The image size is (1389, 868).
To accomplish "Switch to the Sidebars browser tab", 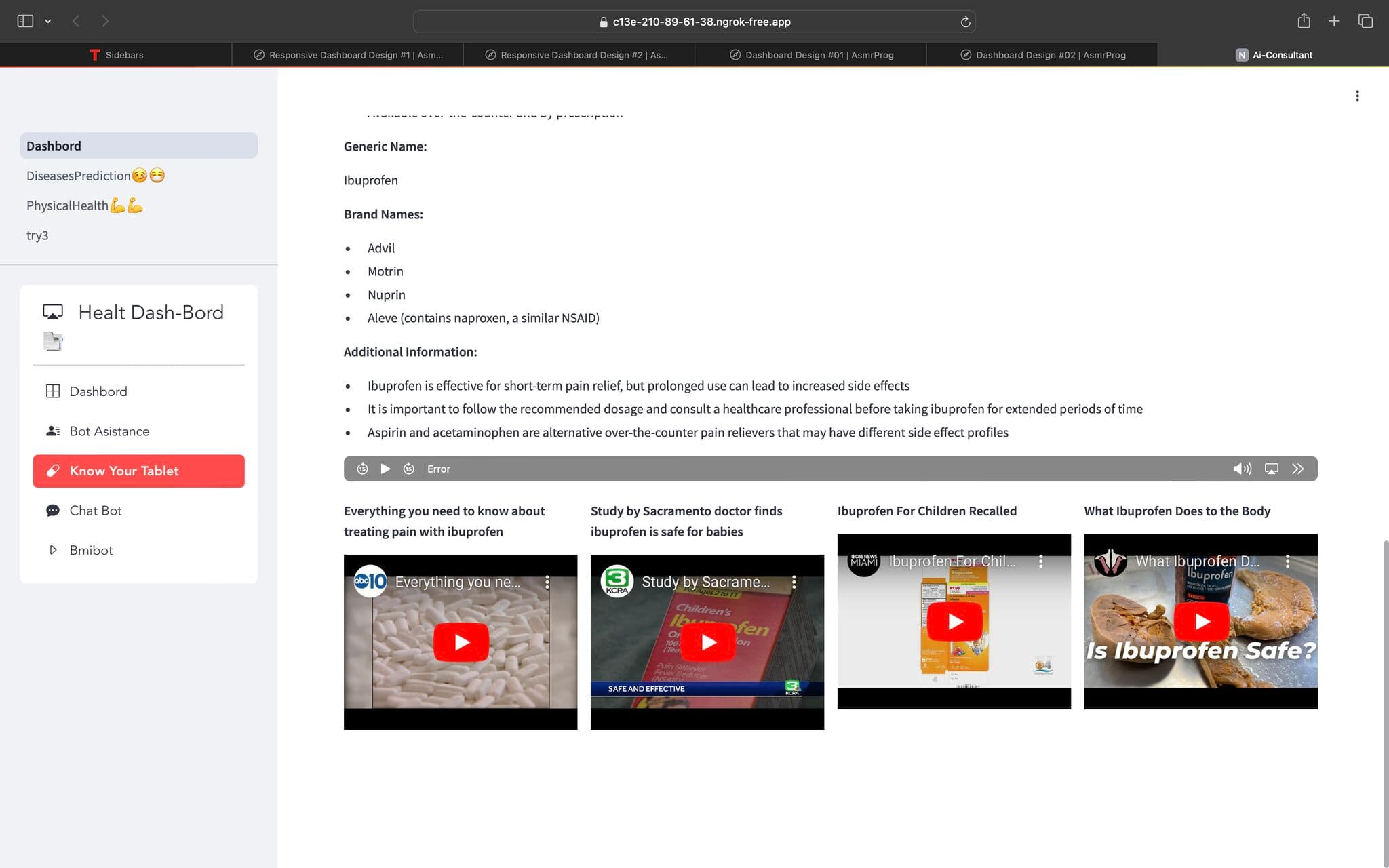I will pyautogui.click(x=116, y=55).
